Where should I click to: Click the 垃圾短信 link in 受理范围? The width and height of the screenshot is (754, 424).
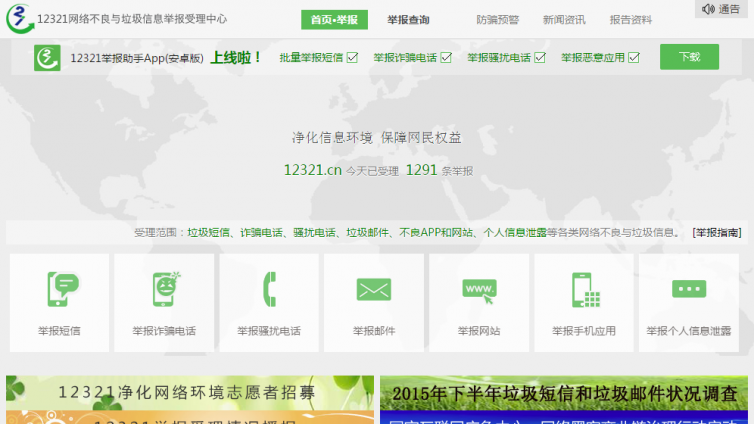[208, 233]
